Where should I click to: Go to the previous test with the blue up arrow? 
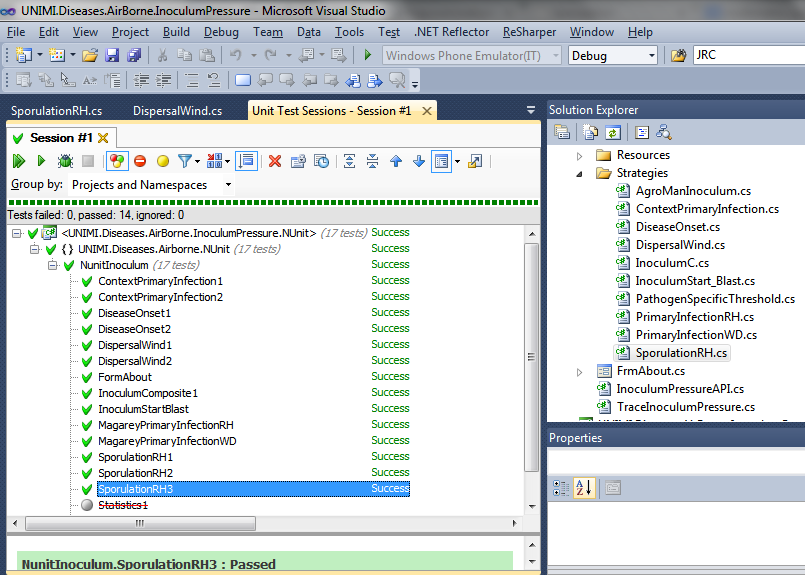(x=396, y=161)
